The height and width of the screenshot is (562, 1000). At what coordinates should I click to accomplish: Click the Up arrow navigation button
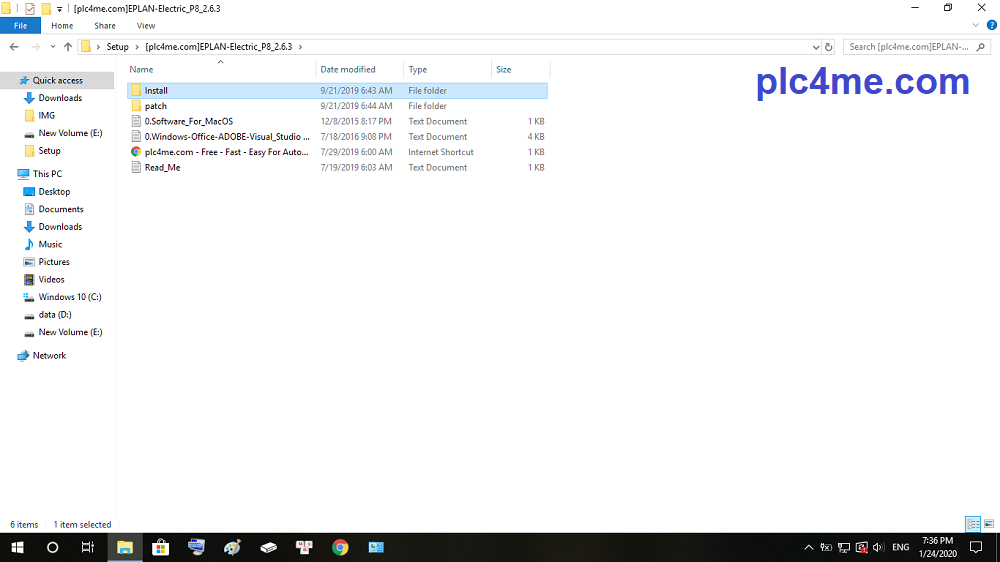point(68,47)
